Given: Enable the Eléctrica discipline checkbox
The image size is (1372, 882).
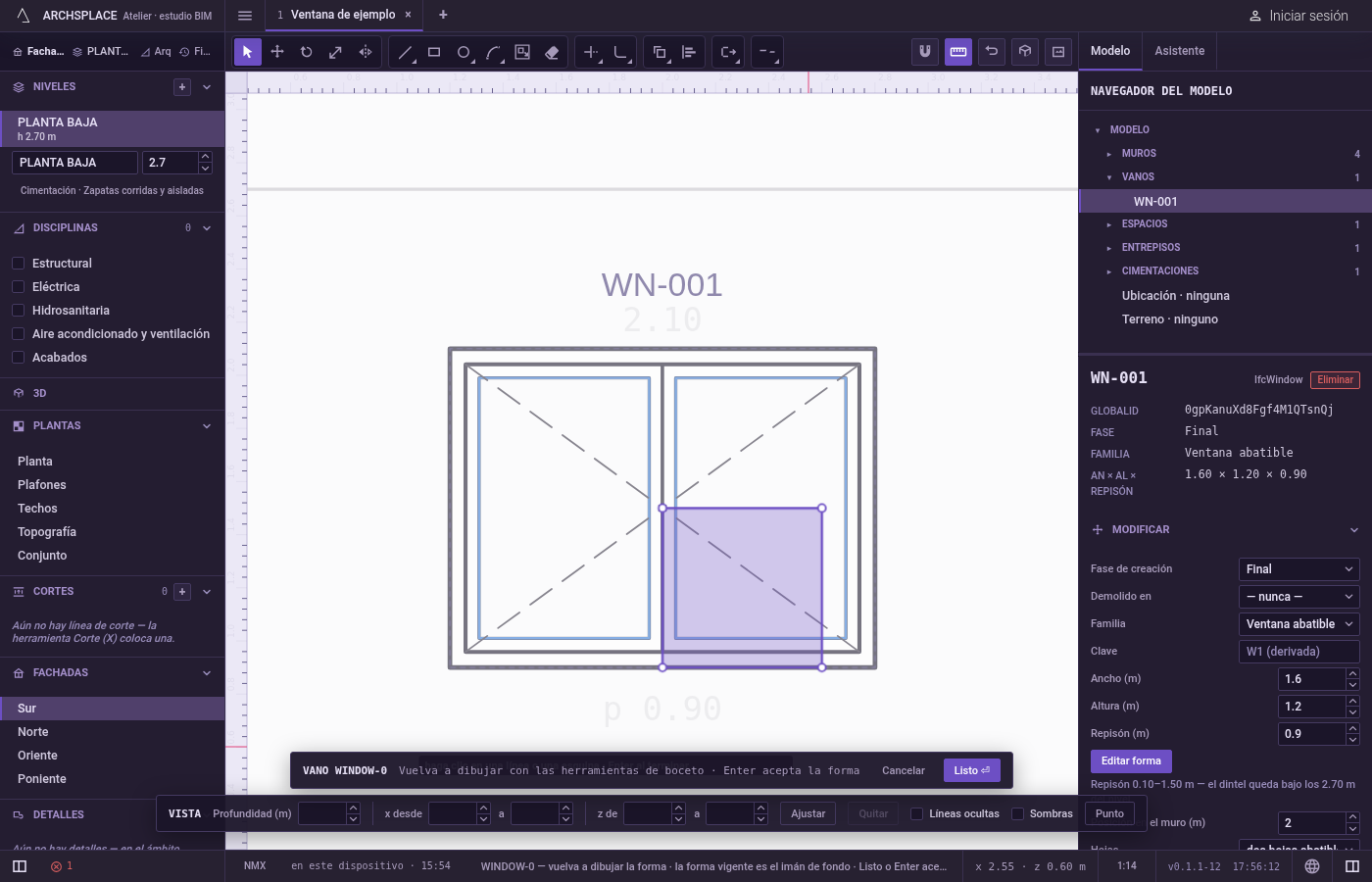Looking at the screenshot, I should [18, 287].
